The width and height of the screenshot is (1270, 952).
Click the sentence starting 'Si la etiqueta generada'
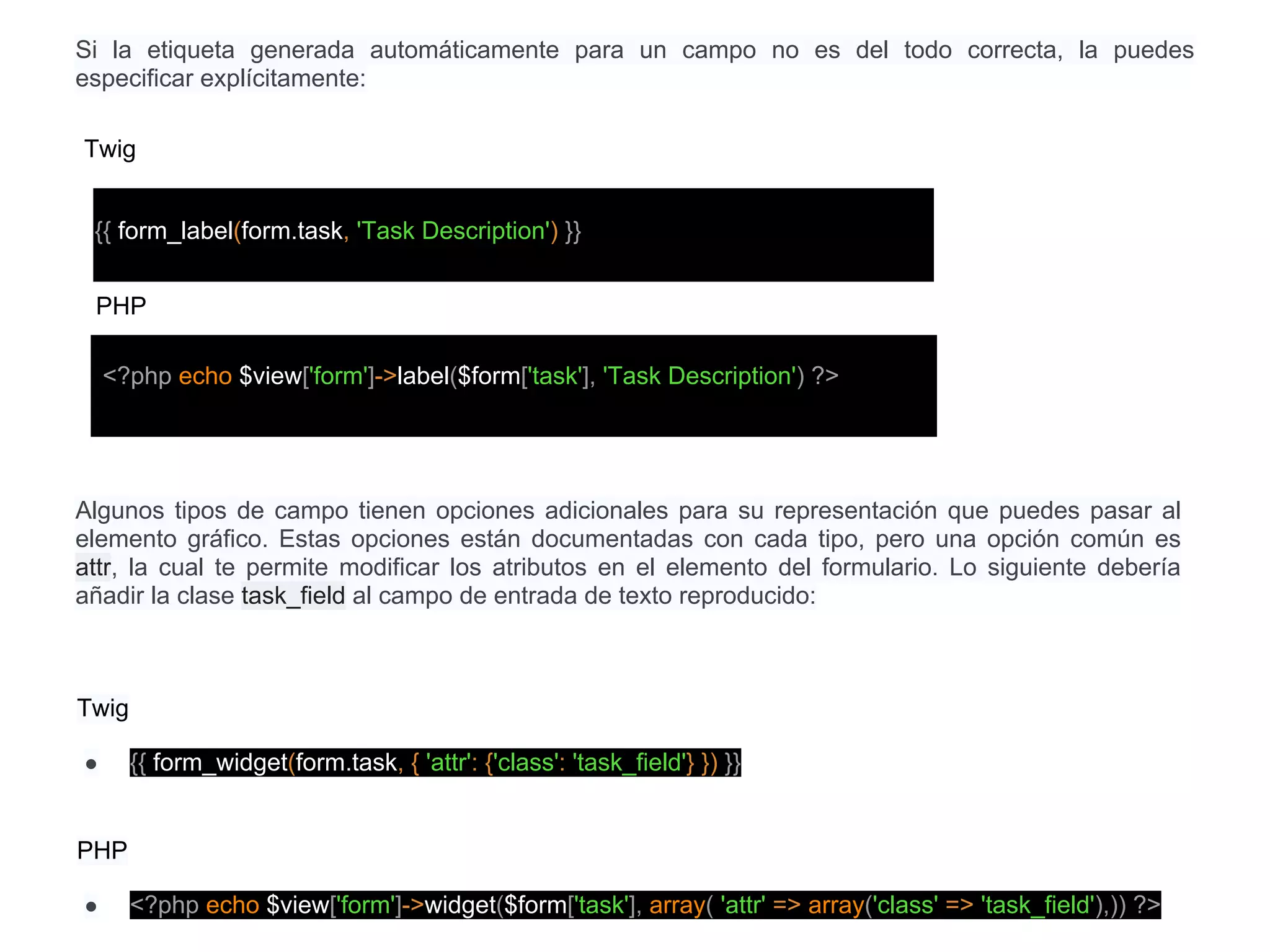[634, 64]
